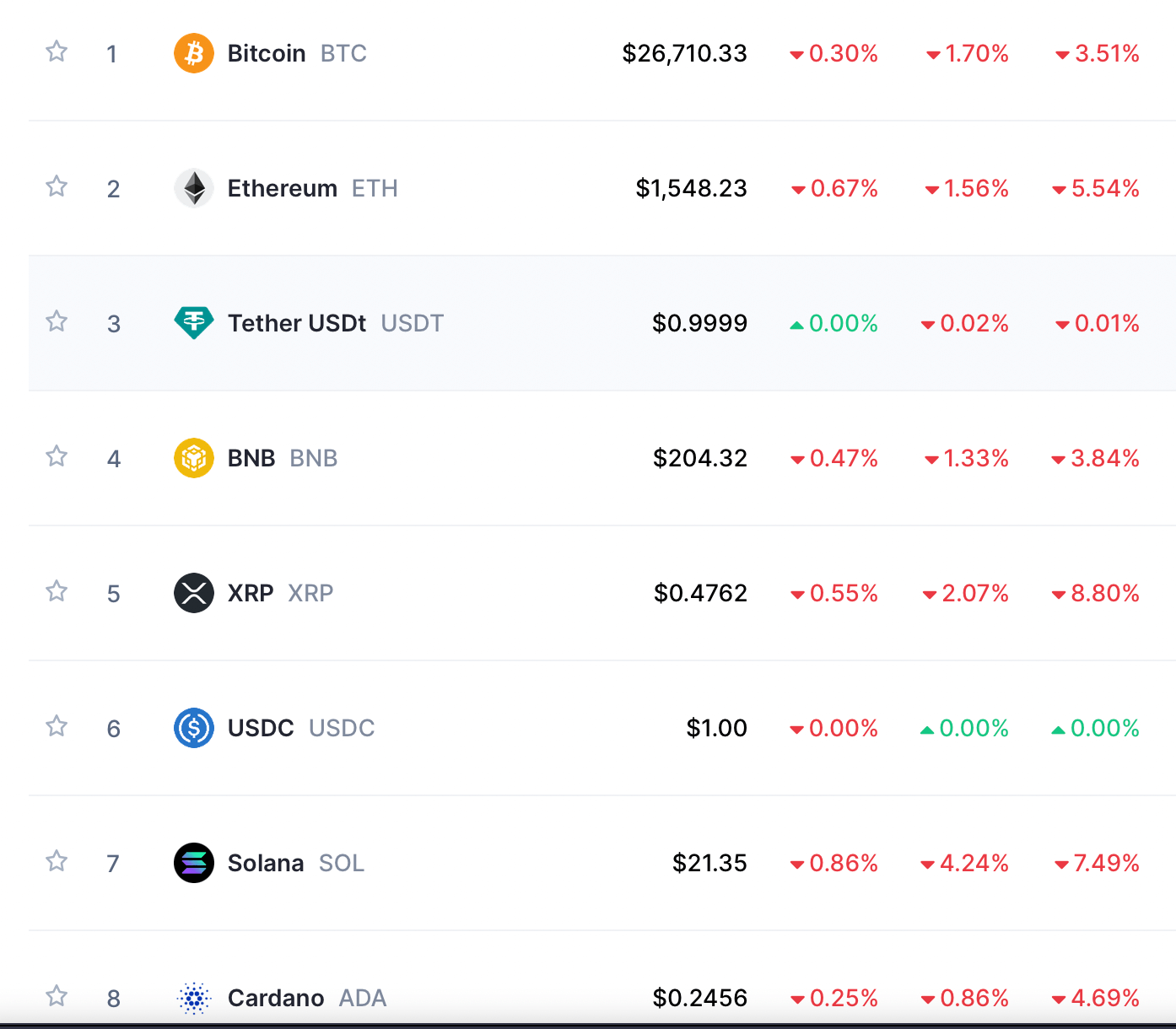Click the yellow BNB logo icon
This screenshot has width=1176, height=1029.
click(x=194, y=458)
